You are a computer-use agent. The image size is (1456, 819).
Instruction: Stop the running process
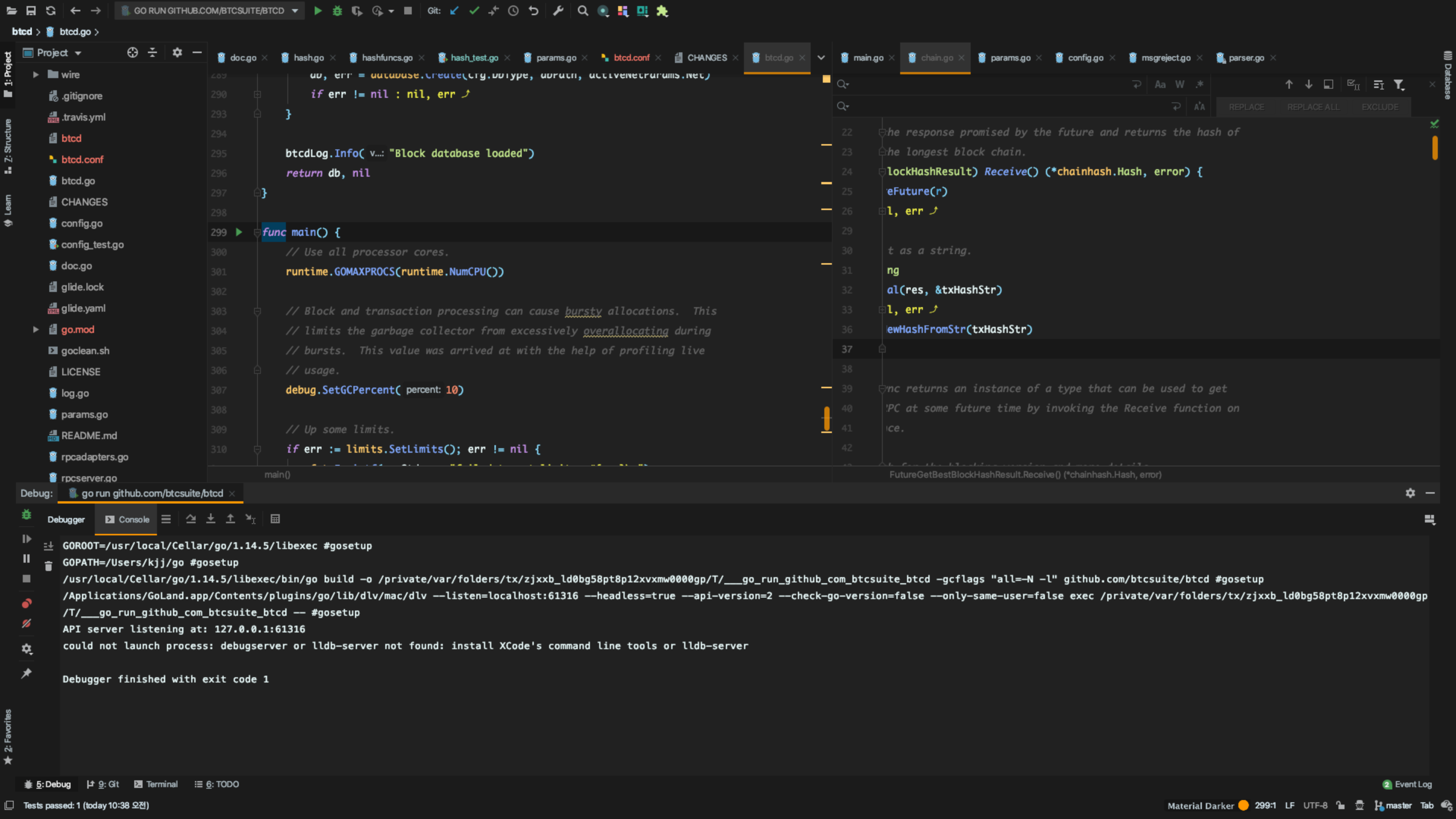[x=408, y=11]
